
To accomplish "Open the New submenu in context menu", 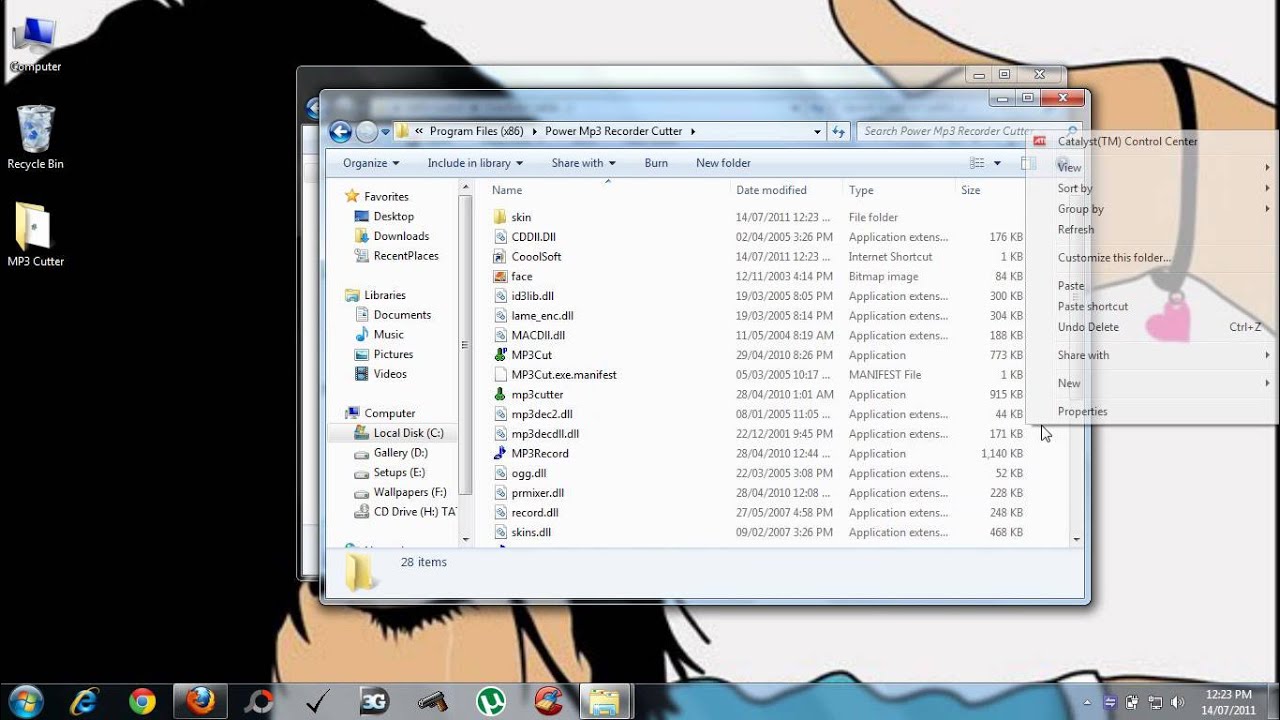I will [1151, 383].
